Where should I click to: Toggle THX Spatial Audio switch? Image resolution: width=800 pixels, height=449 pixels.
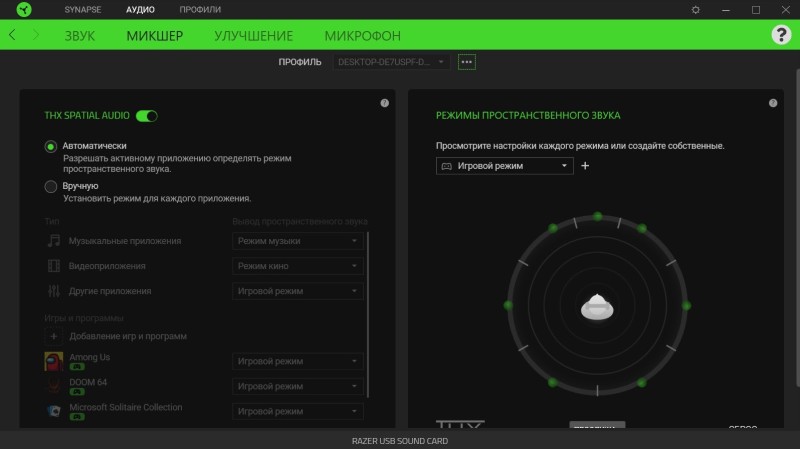(x=147, y=116)
